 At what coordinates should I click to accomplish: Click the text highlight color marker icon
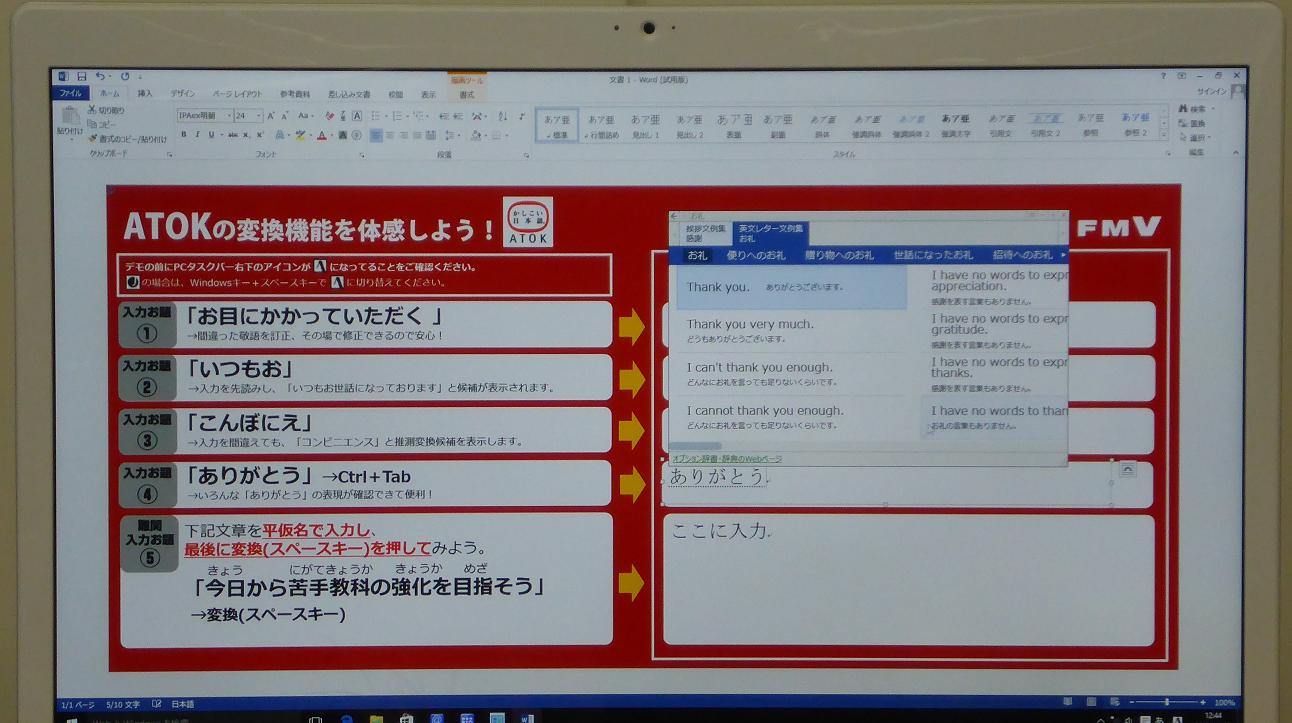(x=300, y=135)
